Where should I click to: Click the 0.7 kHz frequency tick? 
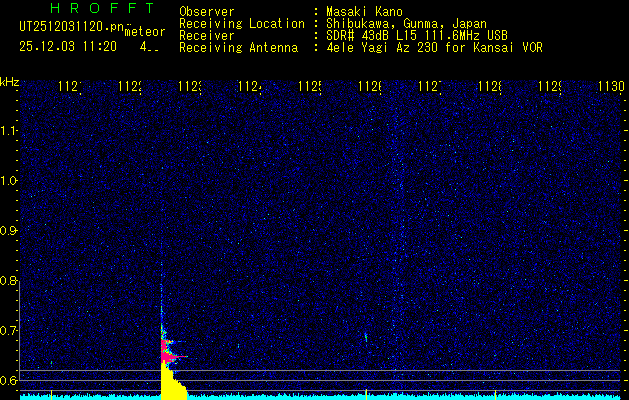pyautogui.click(x=9, y=331)
